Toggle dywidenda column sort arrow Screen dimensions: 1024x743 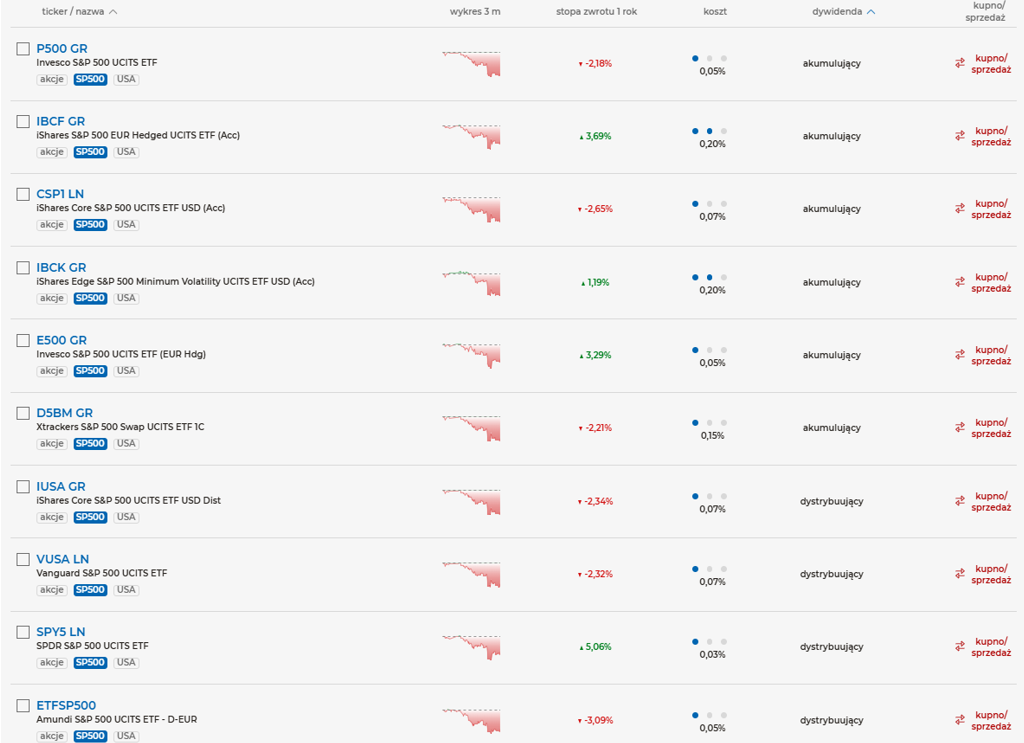click(871, 12)
